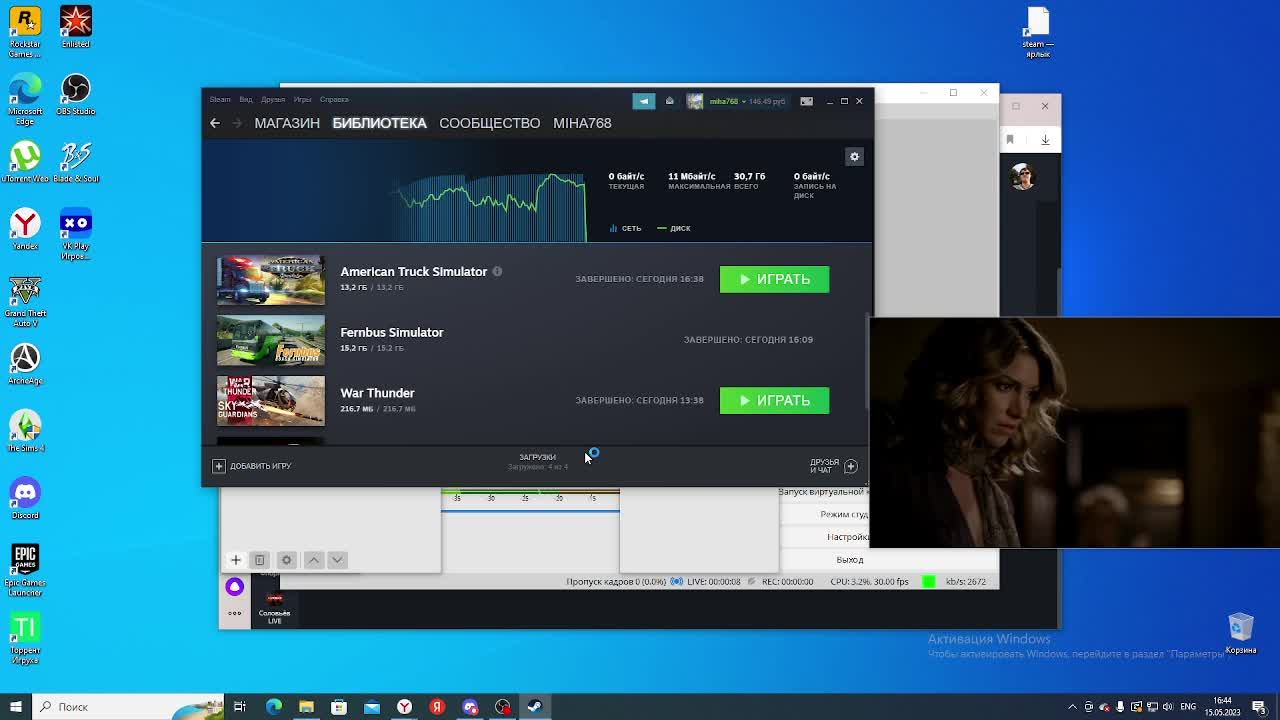Open Discord desktop shortcut
1280x720 pixels.
[x=25, y=498]
